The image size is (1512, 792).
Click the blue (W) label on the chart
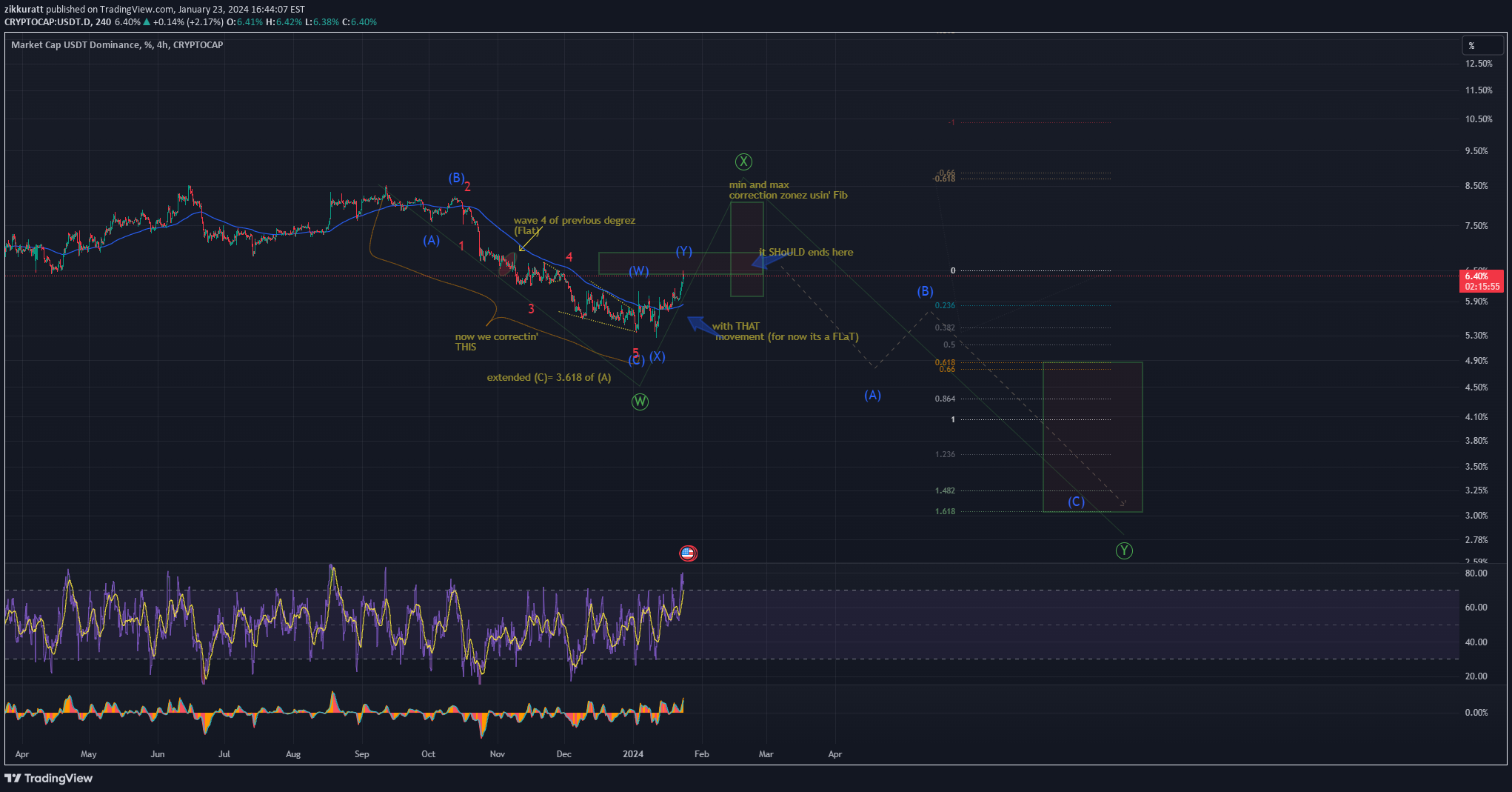pos(639,271)
